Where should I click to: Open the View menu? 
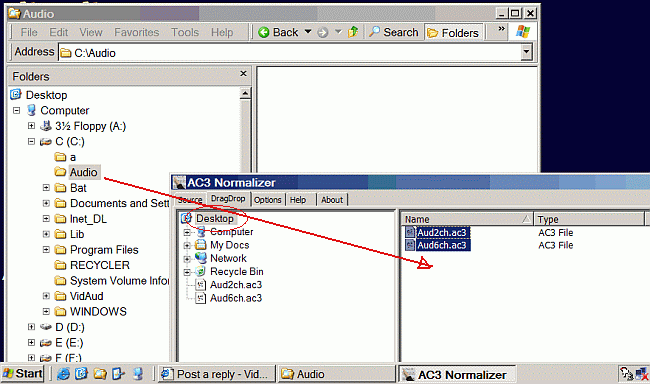(91, 32)
